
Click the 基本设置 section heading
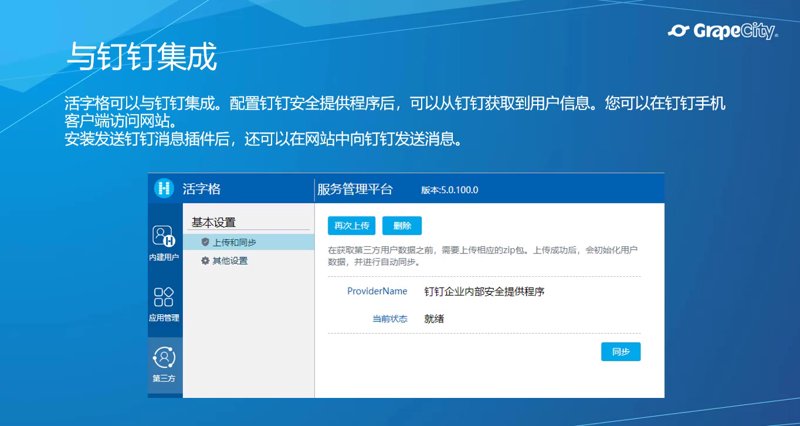[214, 222]
